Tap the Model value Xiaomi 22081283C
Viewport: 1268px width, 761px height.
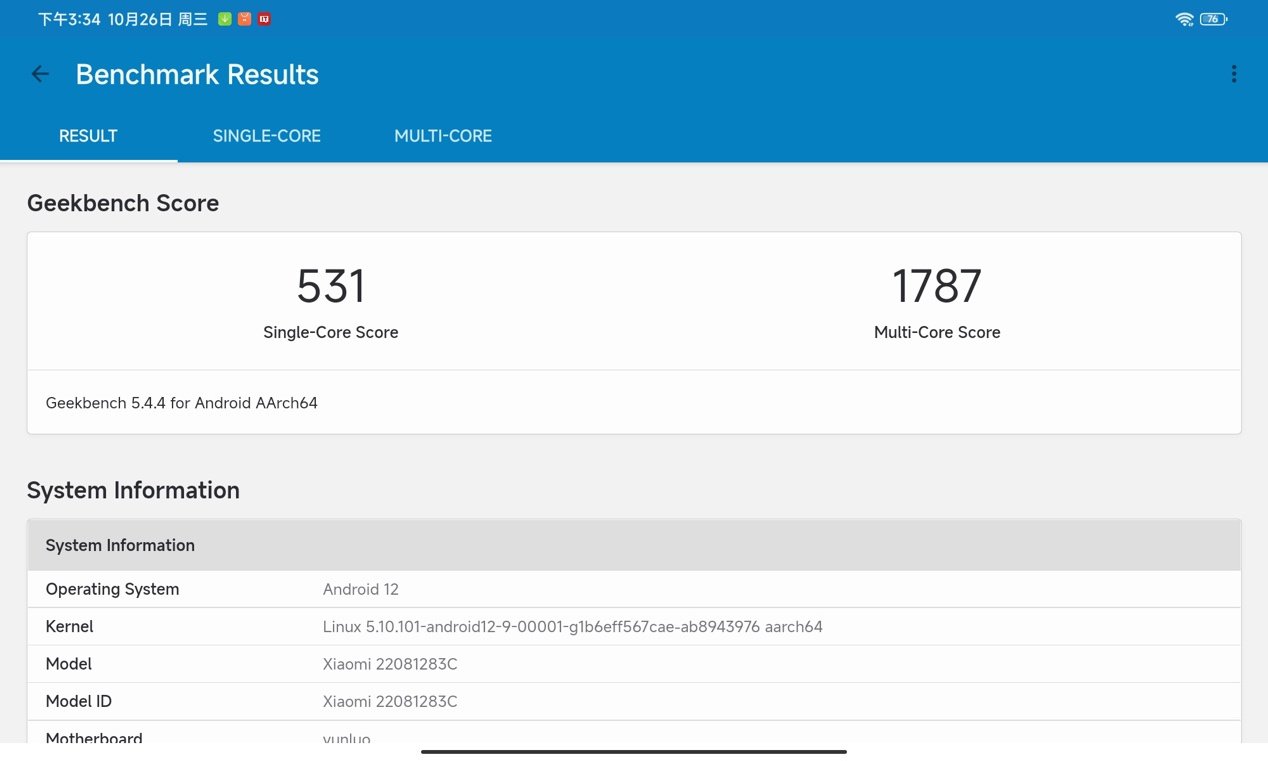(390, 664)
